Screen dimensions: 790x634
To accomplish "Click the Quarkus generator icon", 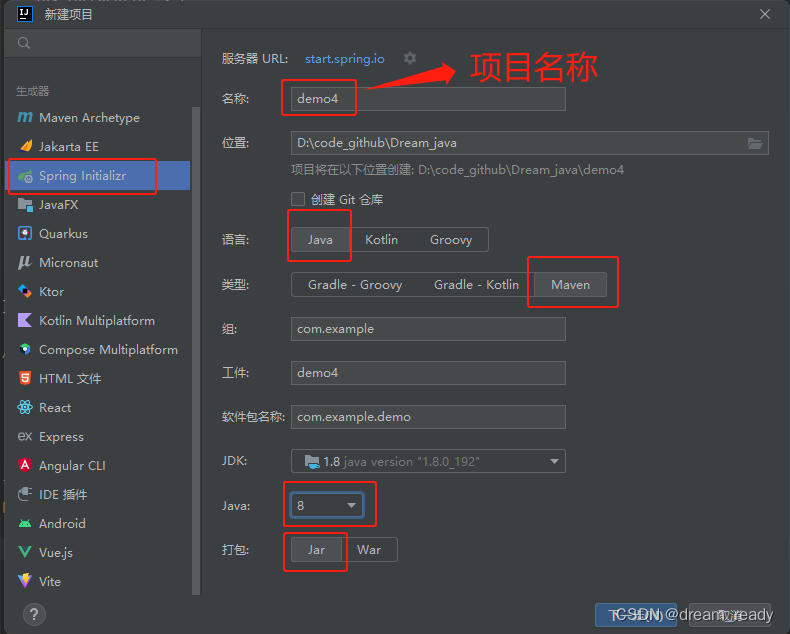I will coord(25,233).
